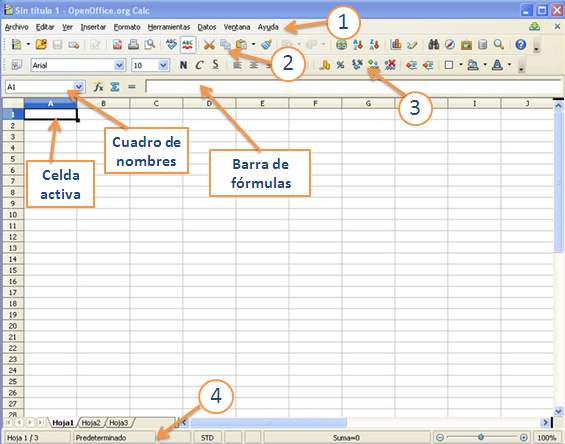The height and width of the screenshot is (444, 565).
Task: Open Find & Replace binoculars icon
Action: pos(433,44)
